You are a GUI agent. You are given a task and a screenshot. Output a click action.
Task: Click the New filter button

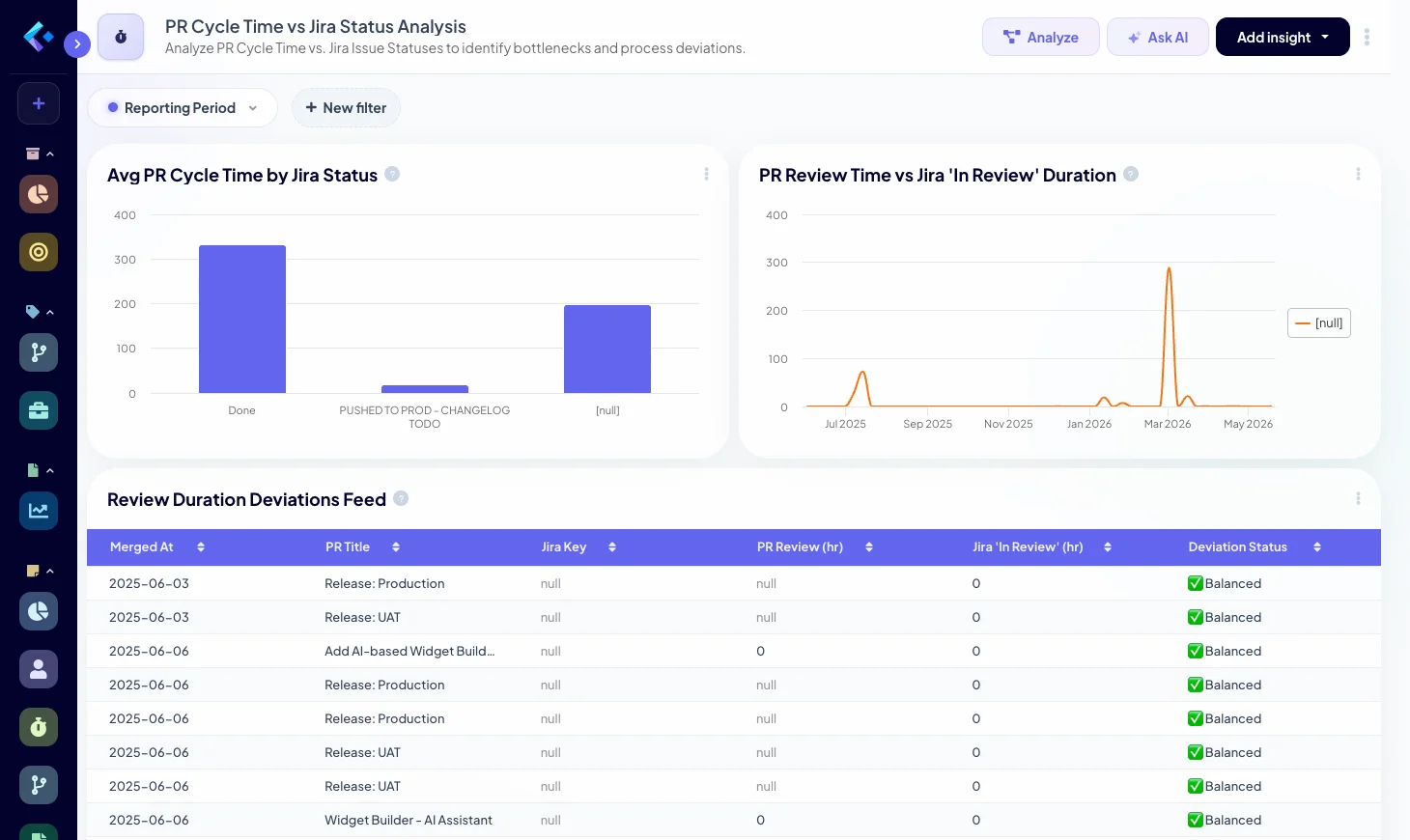tap(346, 108)
